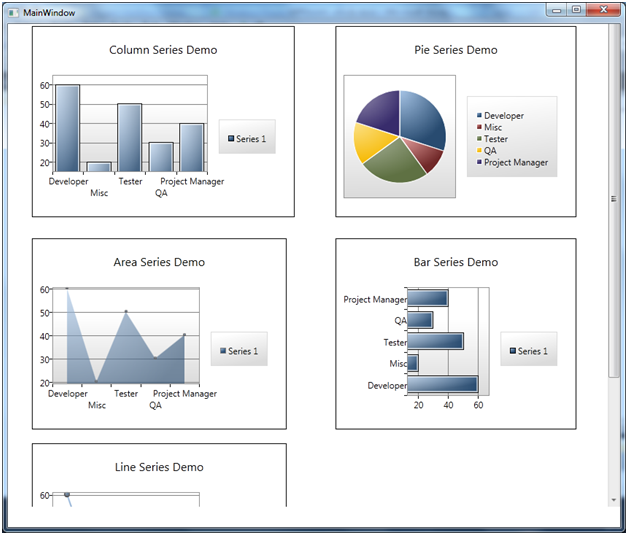Click the Misc axis label under Column chart

[99, 193]
